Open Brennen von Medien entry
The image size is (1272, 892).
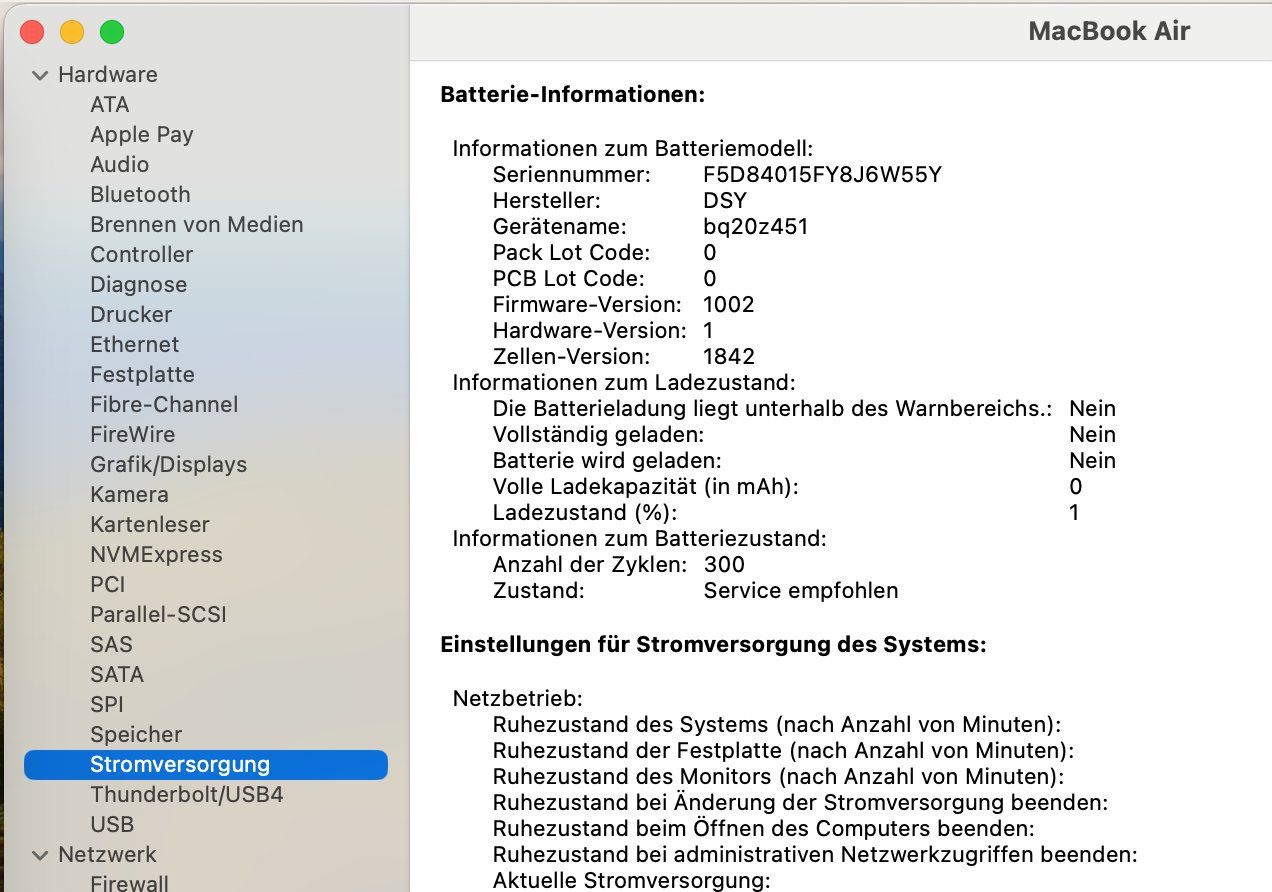pos(197,225)
